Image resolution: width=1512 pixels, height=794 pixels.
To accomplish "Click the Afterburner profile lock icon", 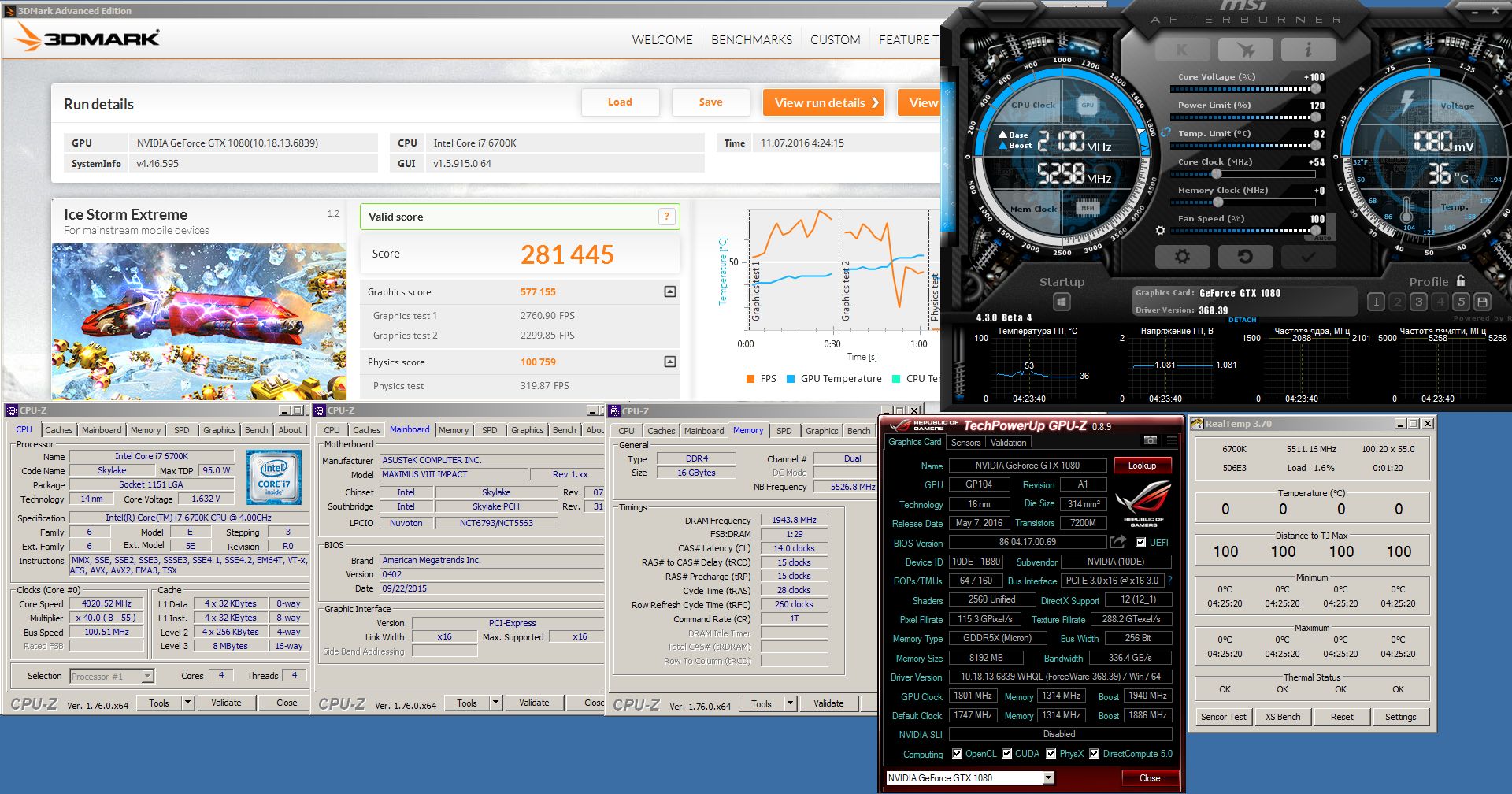I will tap(1461, 280).
